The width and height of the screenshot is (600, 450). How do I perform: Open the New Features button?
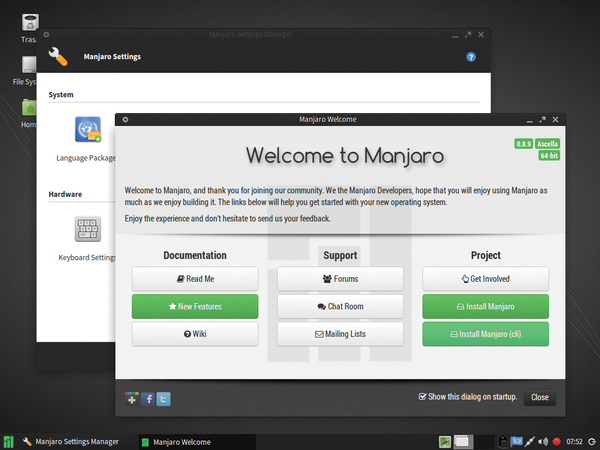coord(195,307)
